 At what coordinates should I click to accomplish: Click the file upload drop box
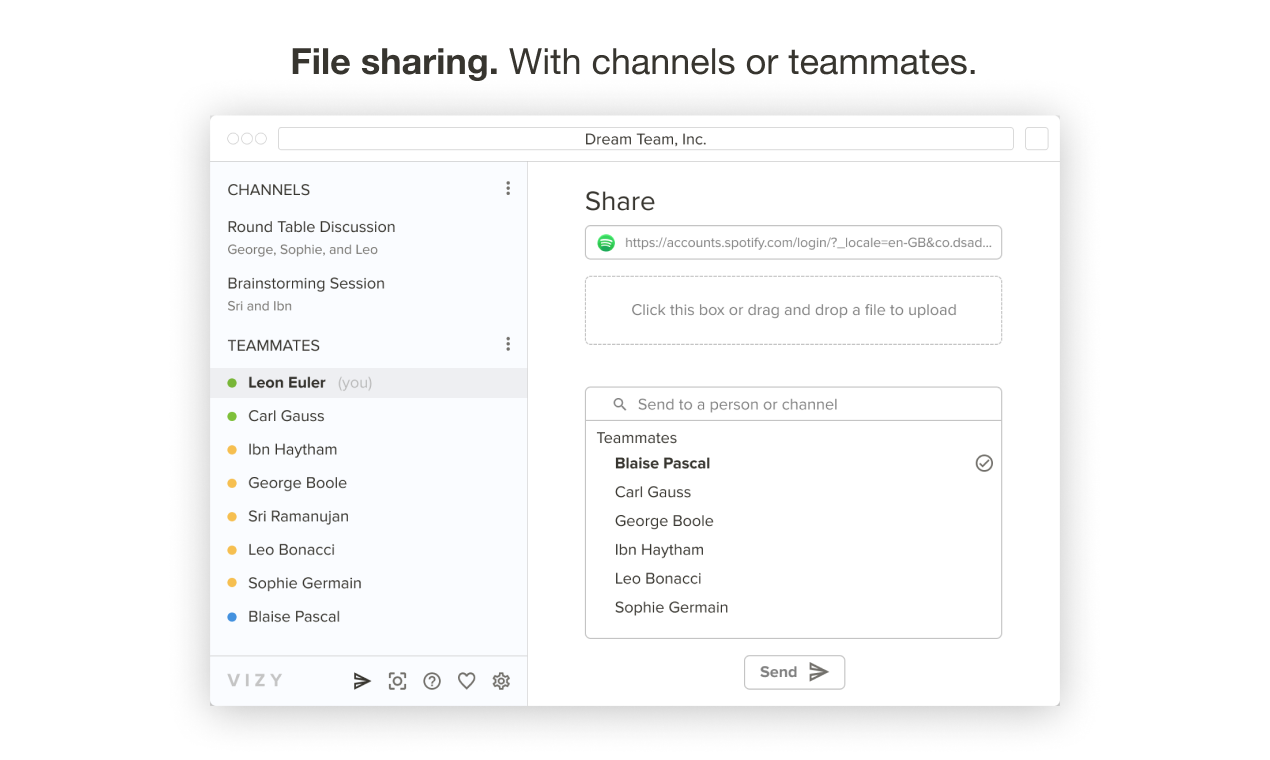click(x=793, y=310)
